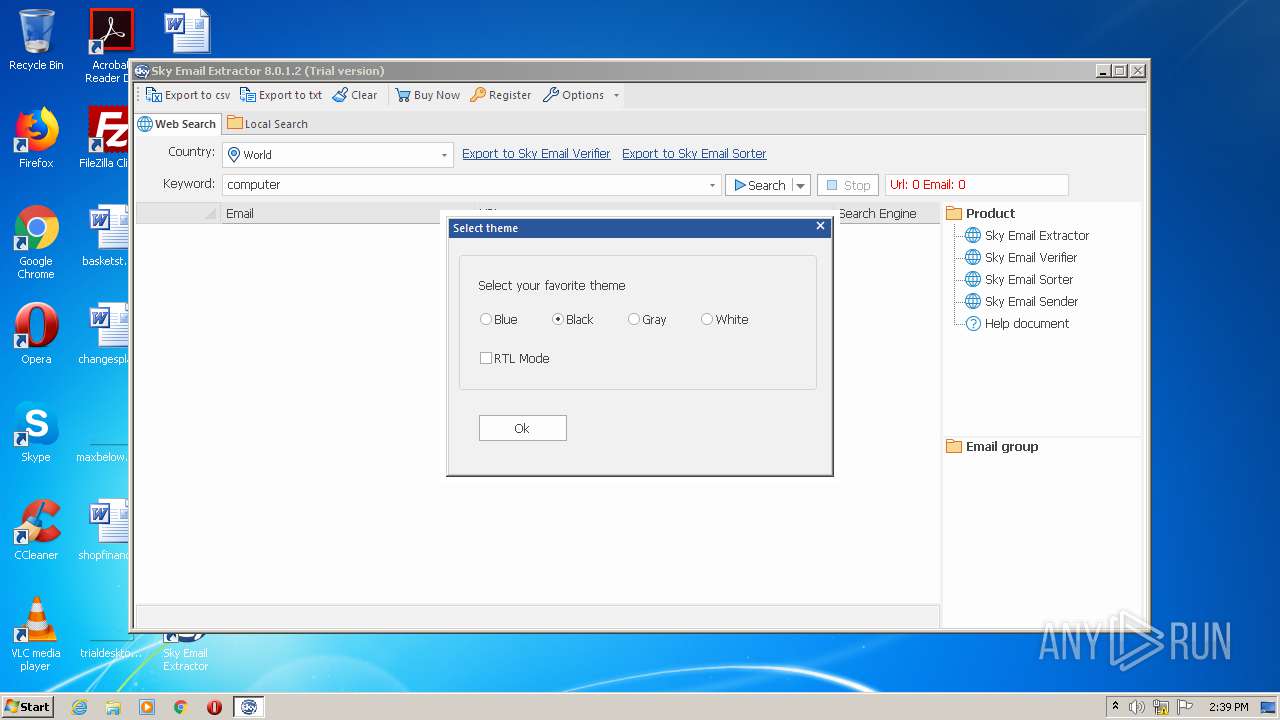Viewport: 1280px width, 720px height.
Task: Open Sky Email Extractor in Product tree
Action: [x=1026, y=236]
